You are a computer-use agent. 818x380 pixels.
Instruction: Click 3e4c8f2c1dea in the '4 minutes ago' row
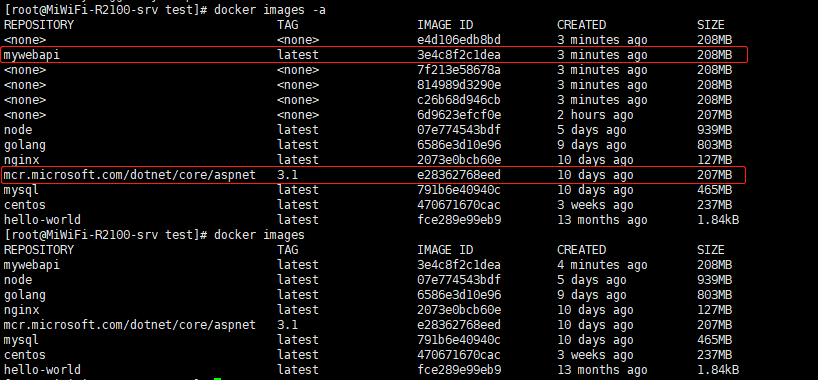[459, 265]
